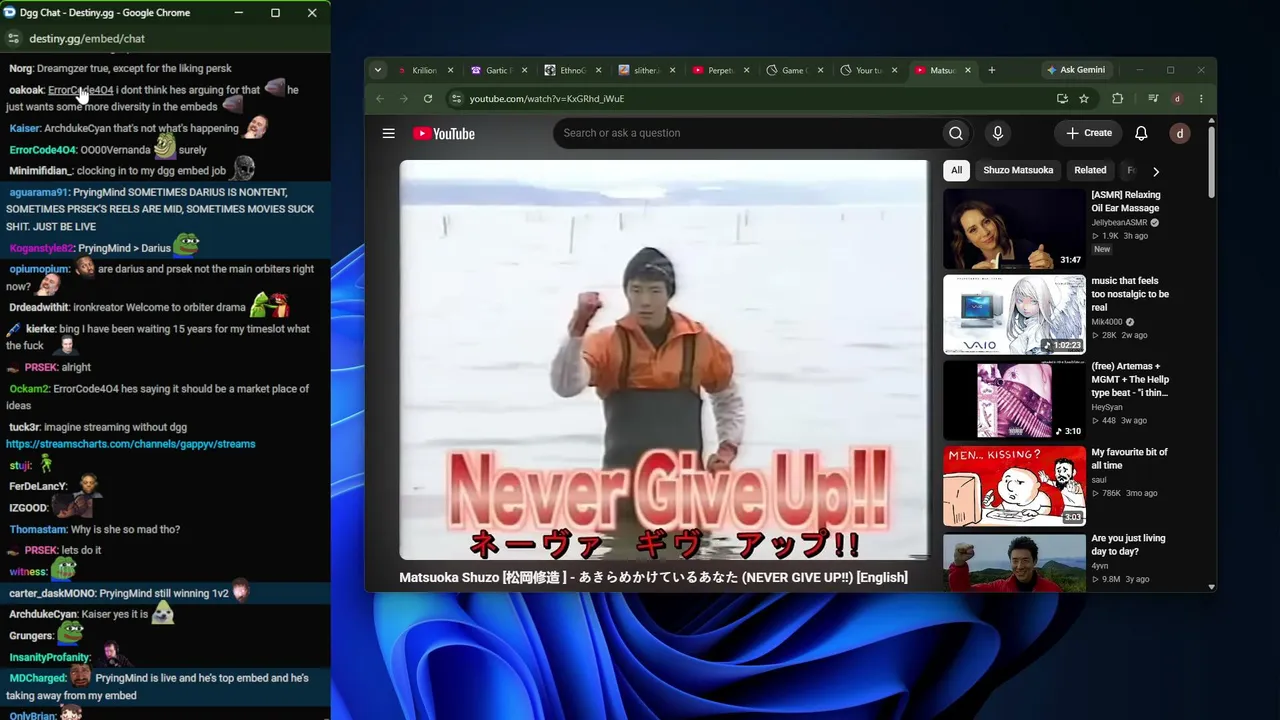1280x720 pixels.
Task: Open the YouTube account avatar menu
Action: point(1180,133)
